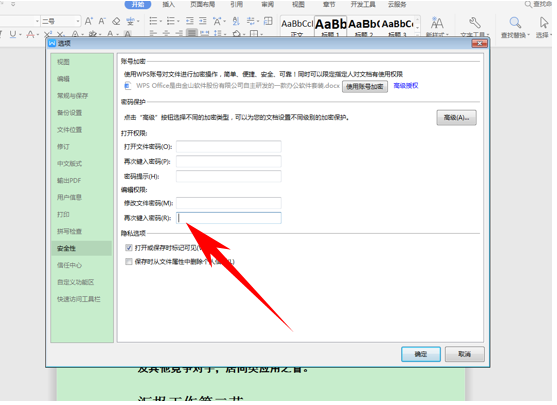The width and height of the screenshot is (557, 405).
Task: Click the bulleted list icon
Action: pyautogui.click(x=153, y=21)
